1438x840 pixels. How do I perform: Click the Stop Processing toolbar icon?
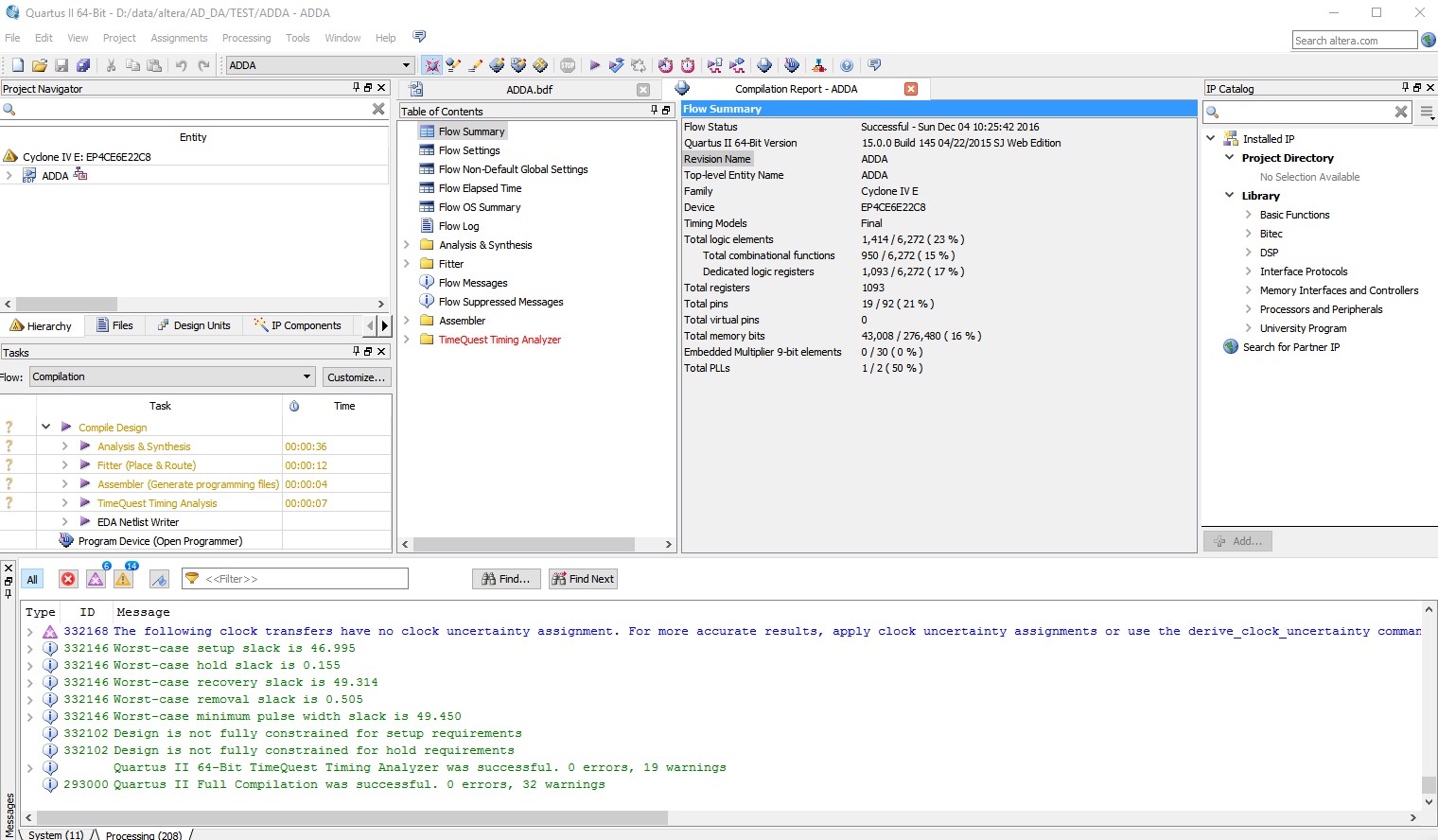point(568,65)
